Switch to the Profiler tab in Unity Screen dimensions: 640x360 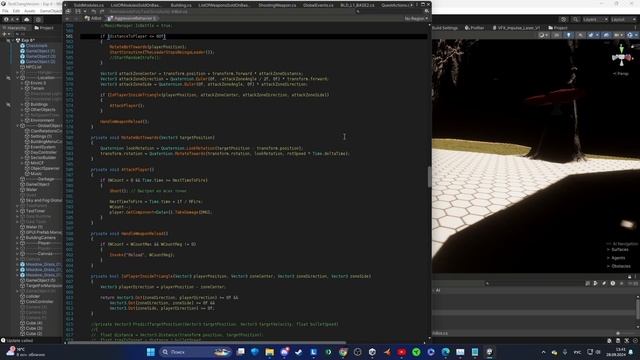474,28
